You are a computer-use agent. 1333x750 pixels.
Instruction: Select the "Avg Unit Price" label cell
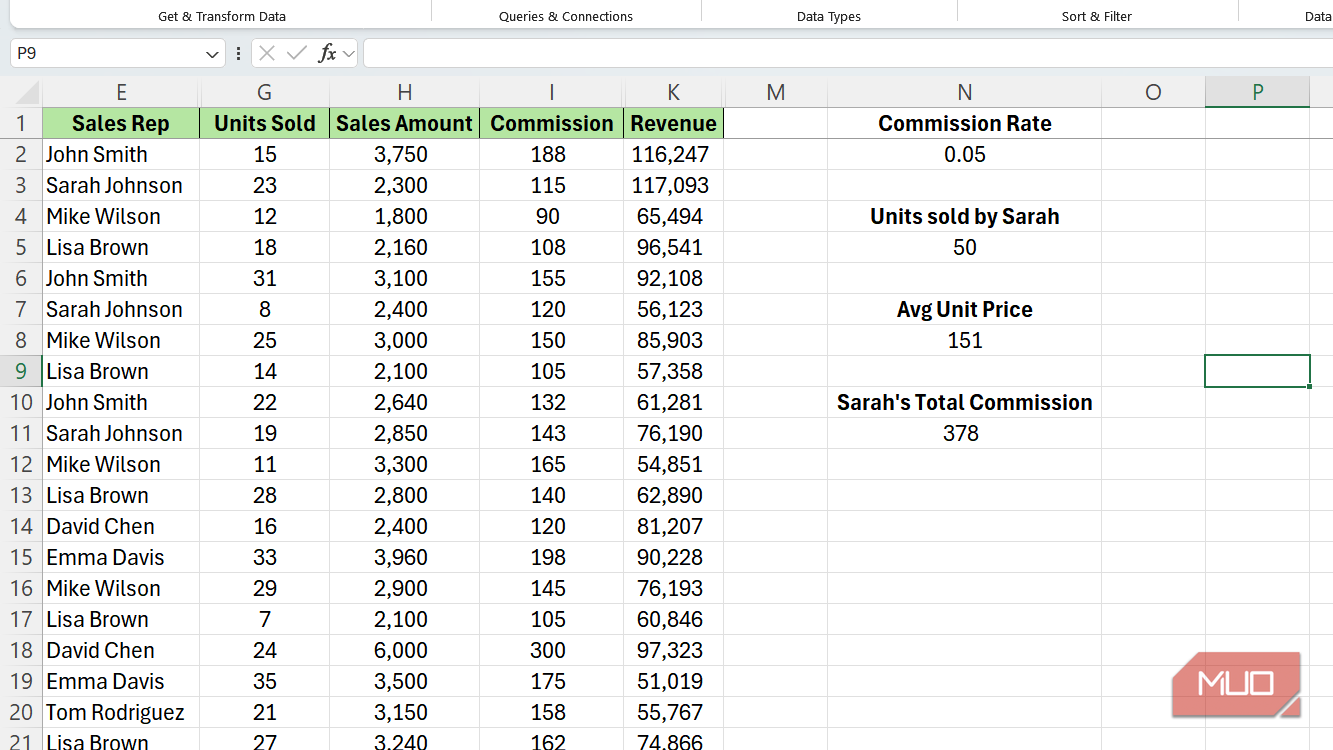click(964, 310)
